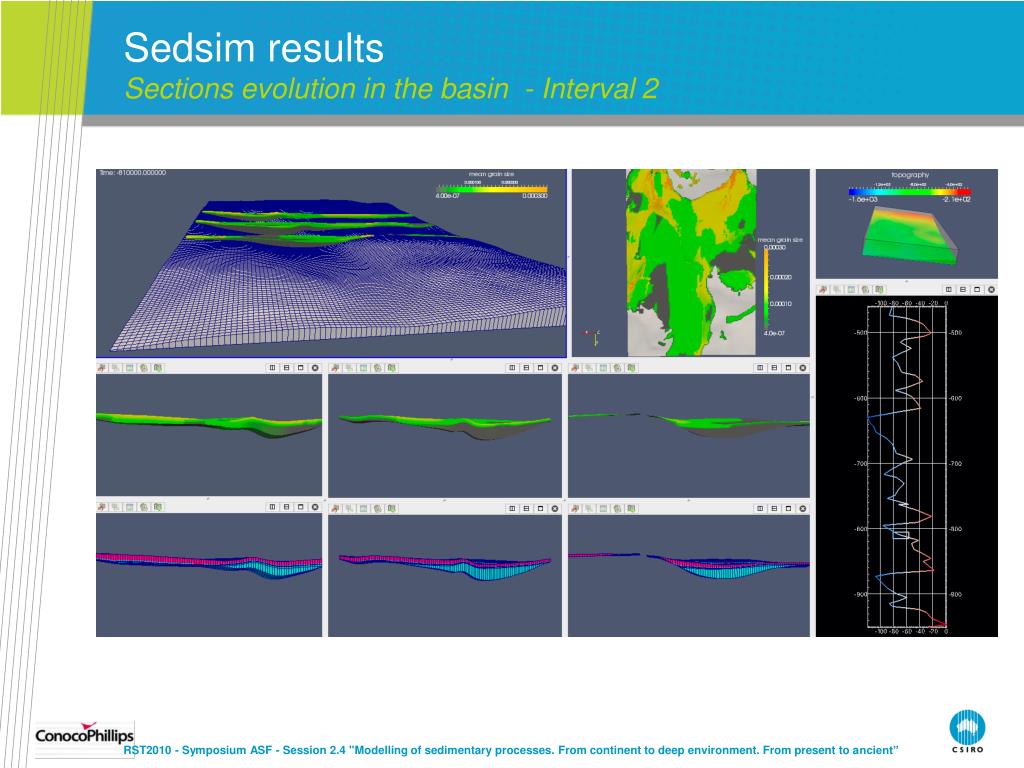Open view options in right pink-cyan section view
The height and width of the screenshot is (768, 1024).
(x=603, y=508)
